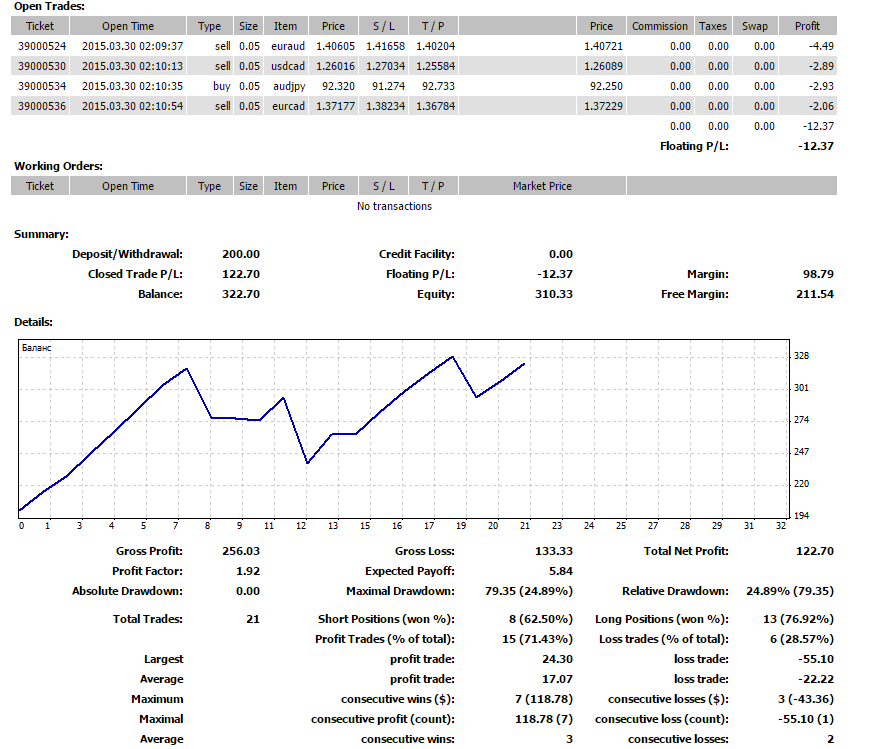This screenshot has width=894, height=749.
Task: Click the usdcad item cell
Action: [x=288, y=66]
